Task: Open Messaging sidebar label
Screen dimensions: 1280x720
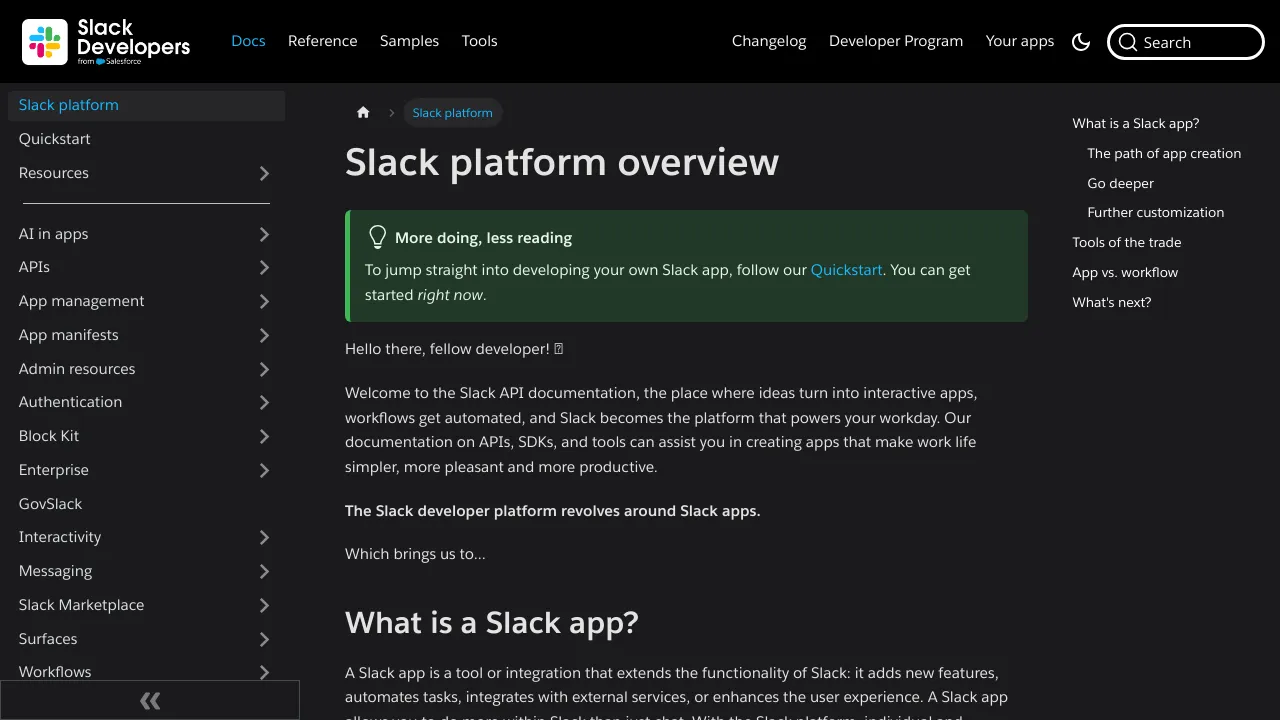Action: pyautogui.click(x=56, y=571)
